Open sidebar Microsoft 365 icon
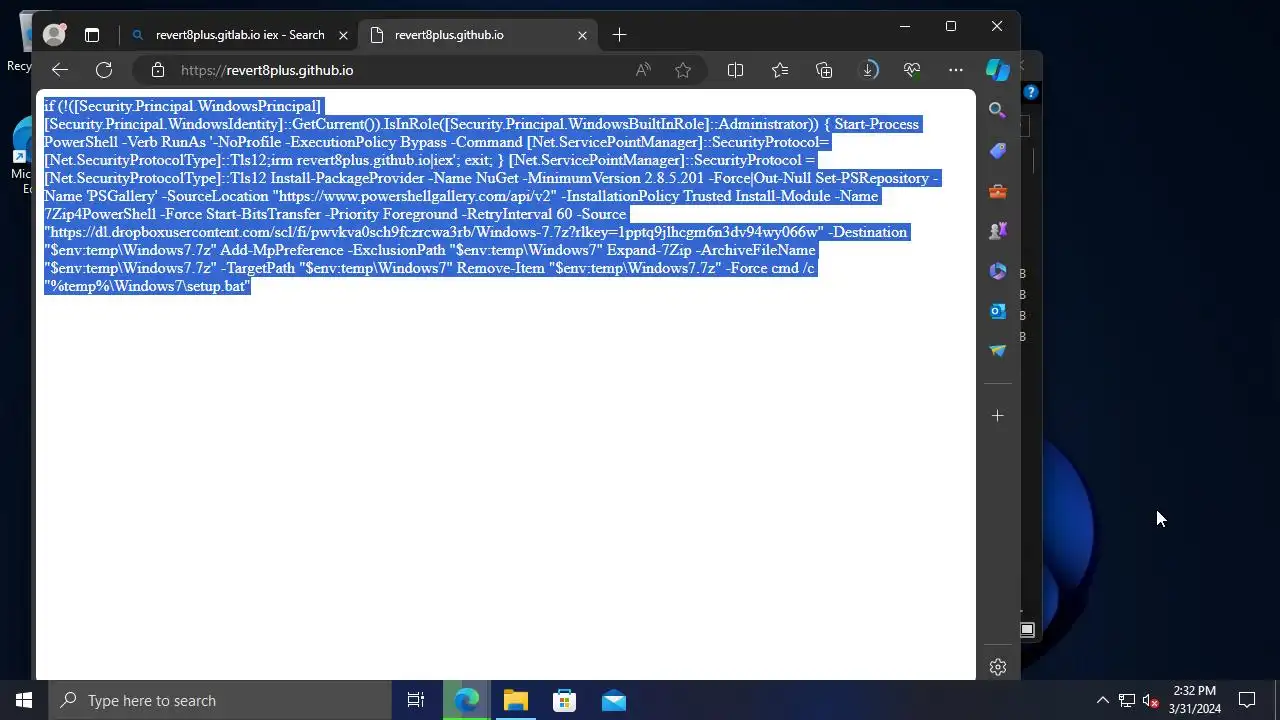 pos(997,271)
